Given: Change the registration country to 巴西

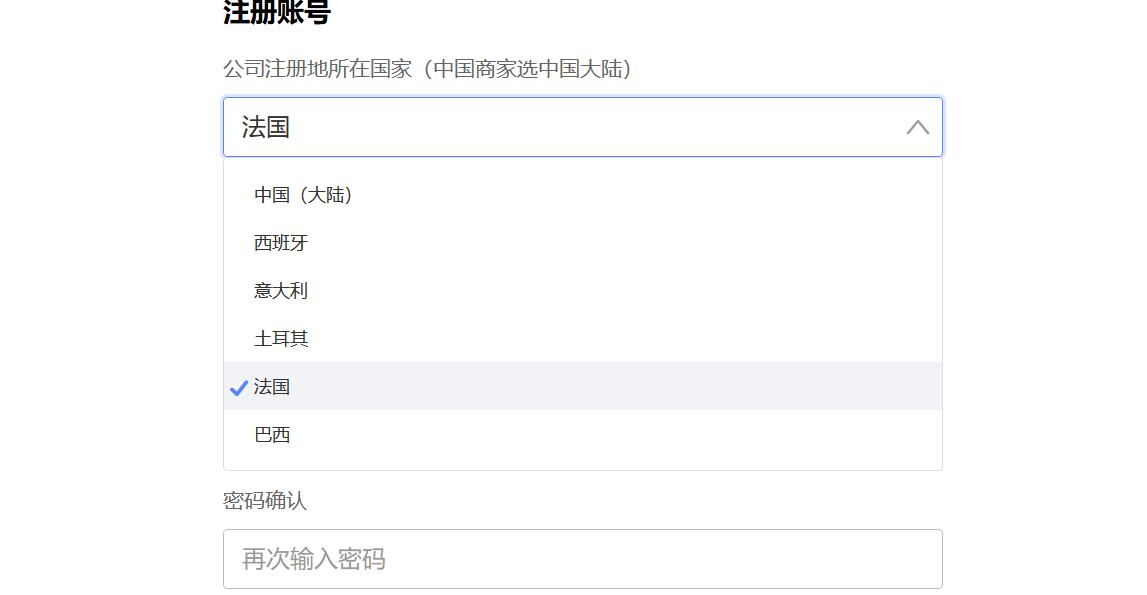Looking at the screenshot, I should point(272,435).
